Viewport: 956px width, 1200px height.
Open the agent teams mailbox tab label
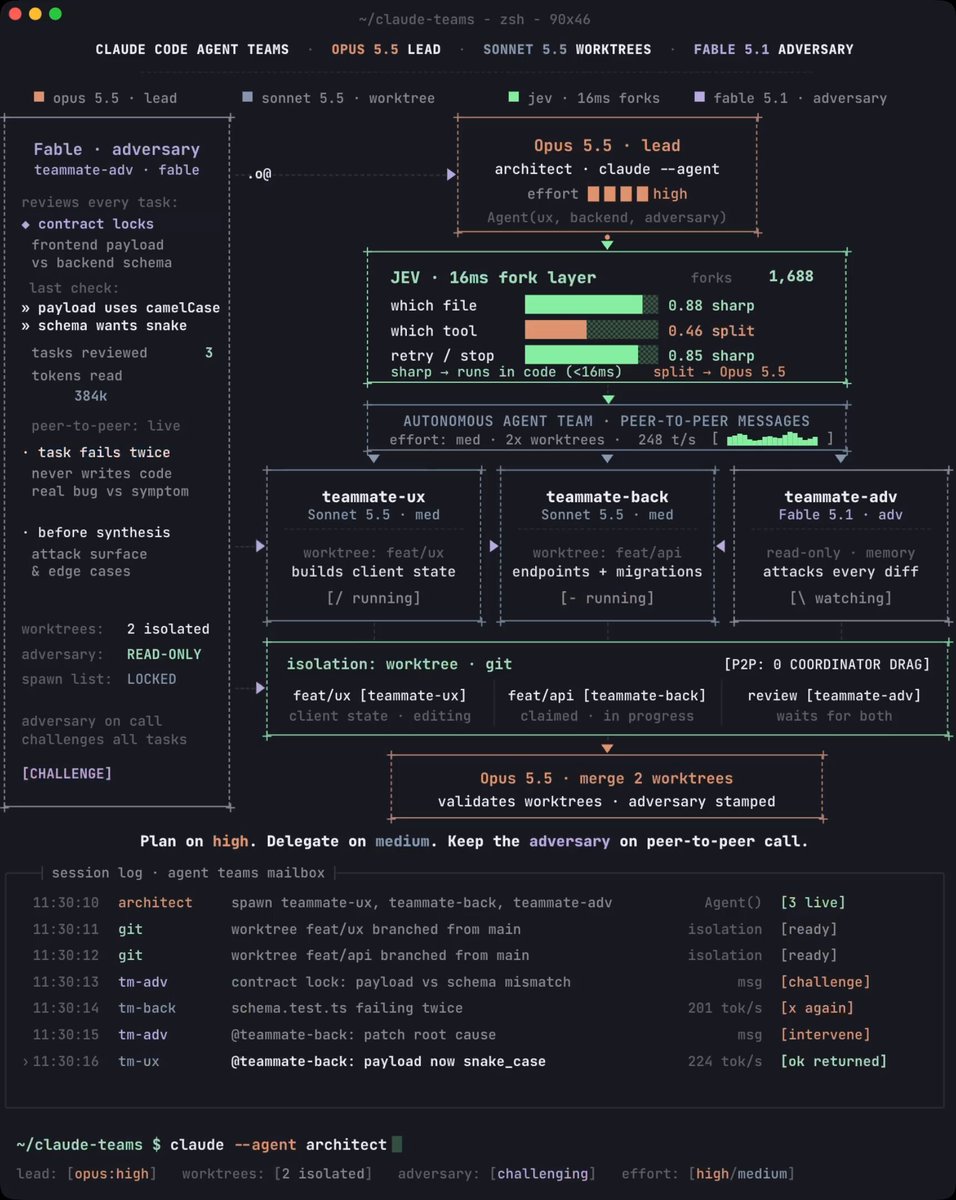[x=246, y=873]
